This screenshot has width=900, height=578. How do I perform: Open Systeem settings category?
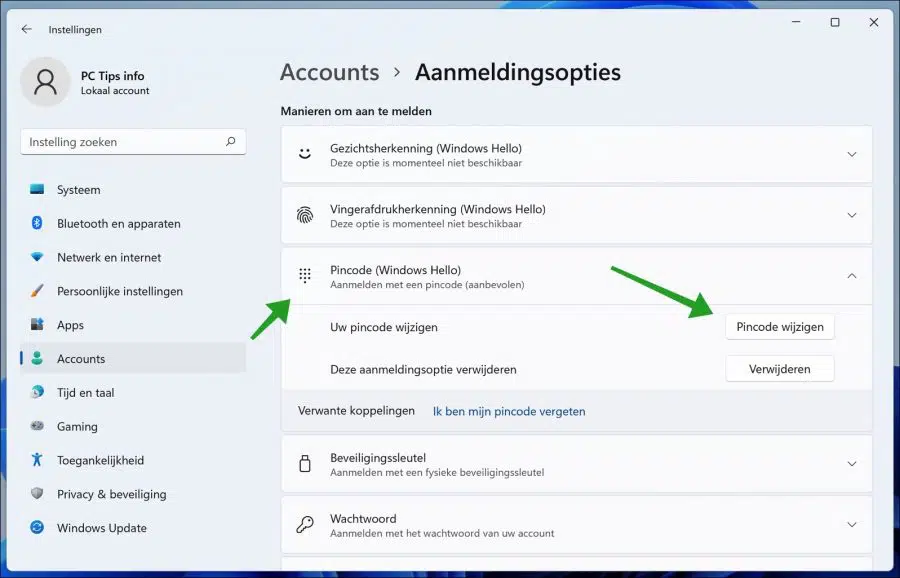(x=133, y=190)
